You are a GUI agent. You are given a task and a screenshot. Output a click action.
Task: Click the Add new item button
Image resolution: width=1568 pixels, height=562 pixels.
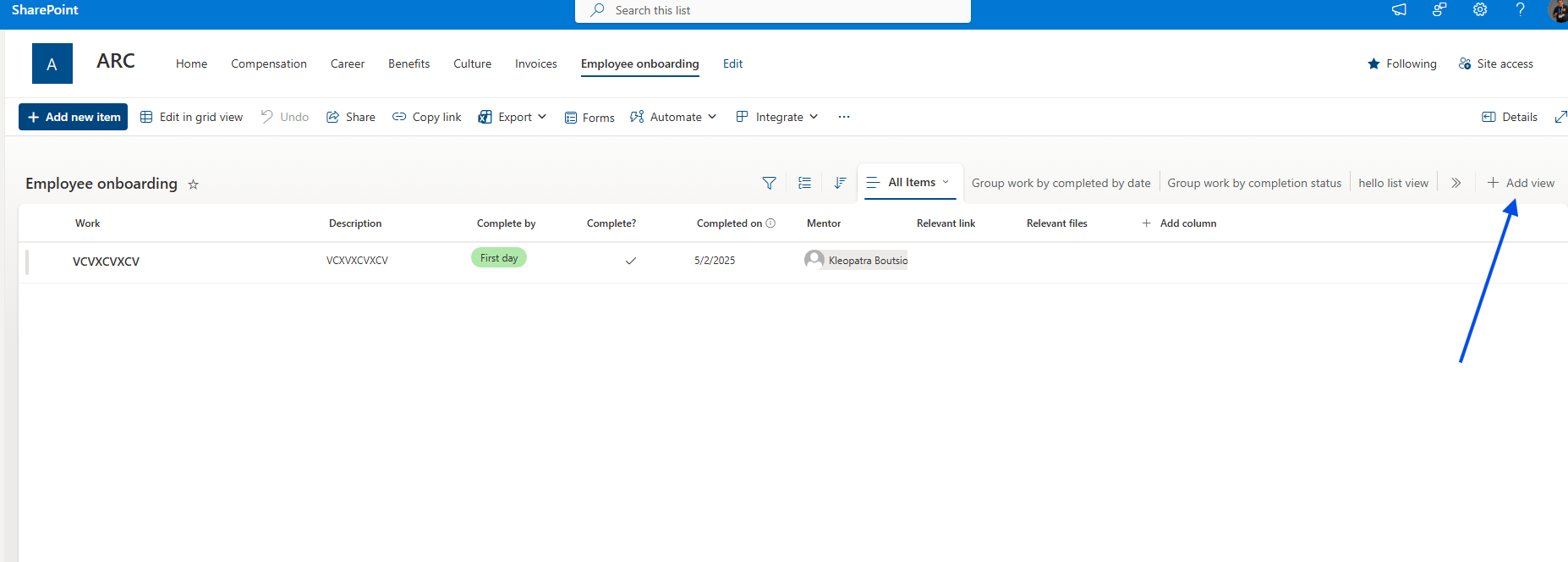[74, 117]
